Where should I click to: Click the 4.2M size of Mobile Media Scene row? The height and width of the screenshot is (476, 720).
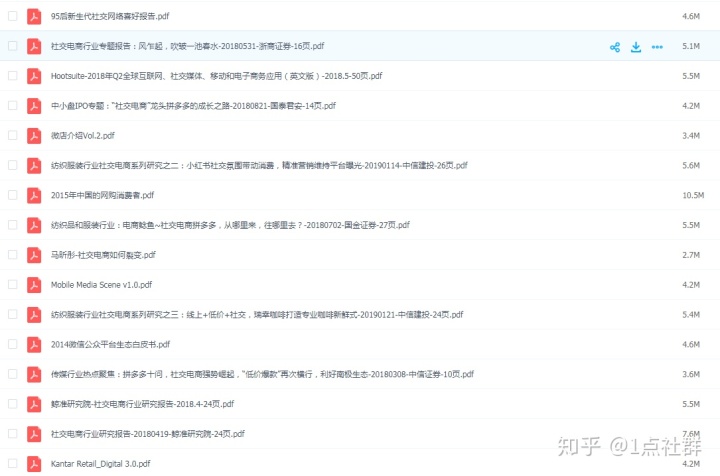coord(691,285)
